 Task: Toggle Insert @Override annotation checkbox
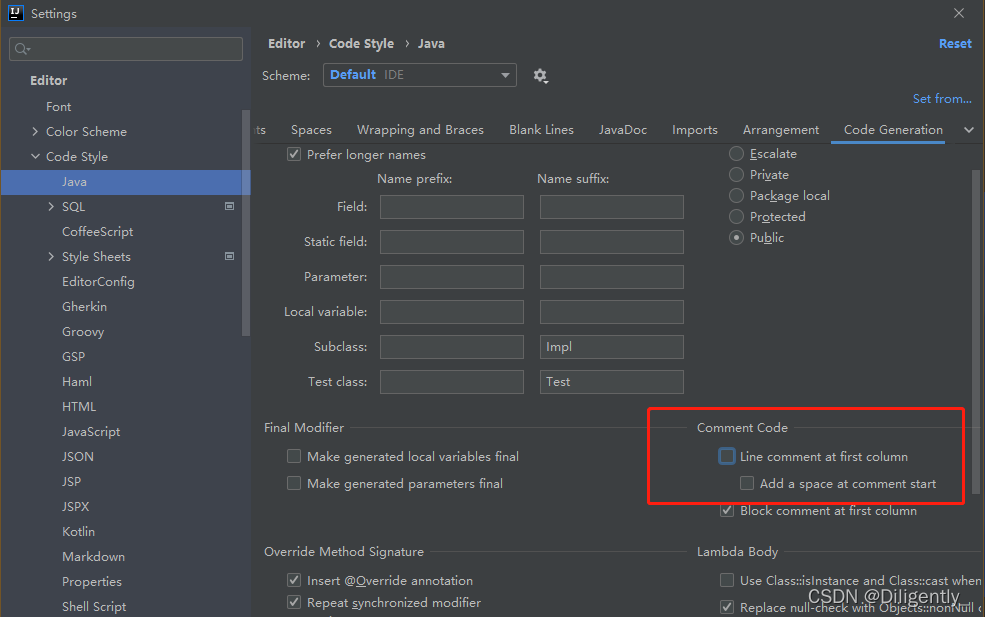294,580
